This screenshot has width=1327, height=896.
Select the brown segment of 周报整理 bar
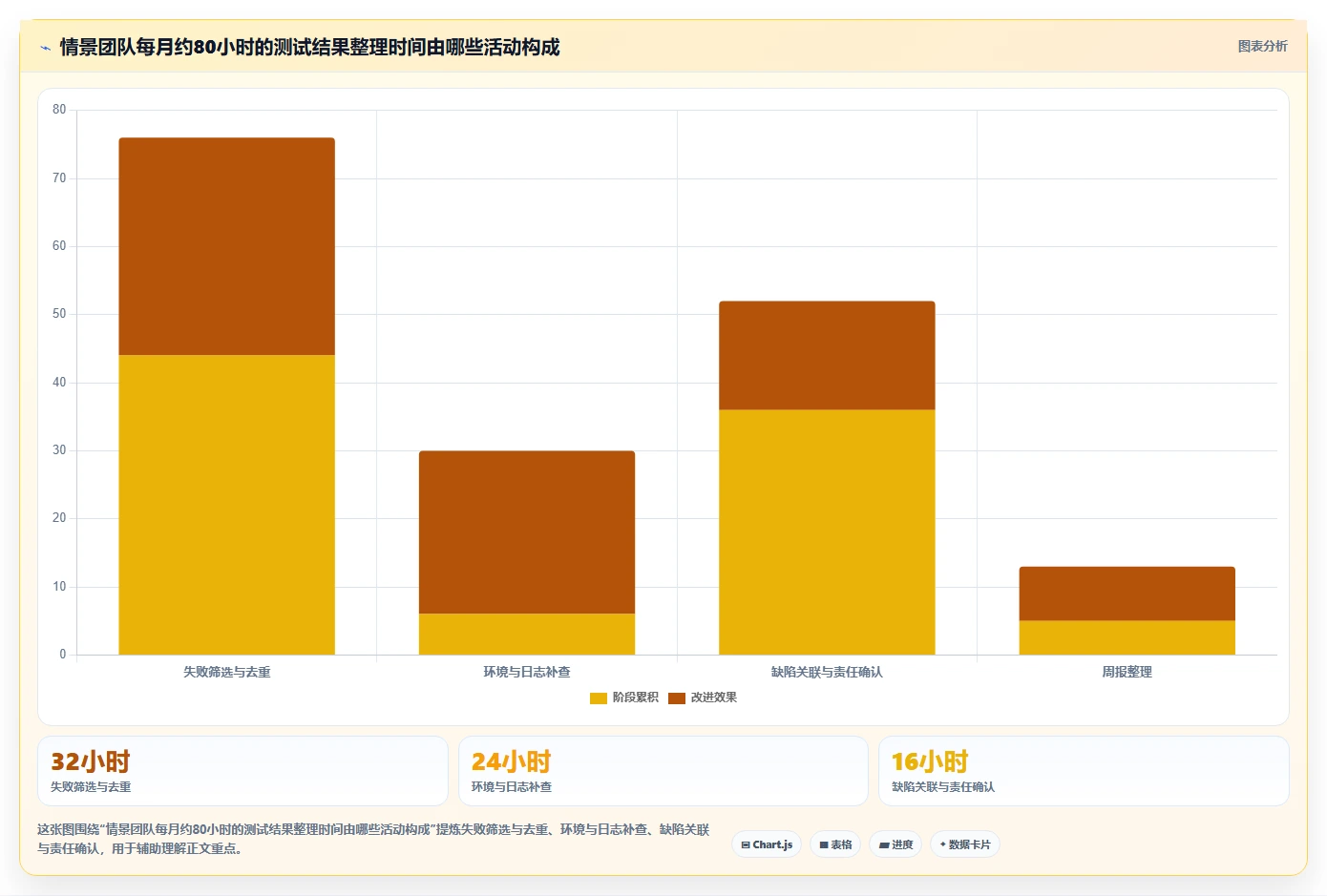pos(1127,594)
